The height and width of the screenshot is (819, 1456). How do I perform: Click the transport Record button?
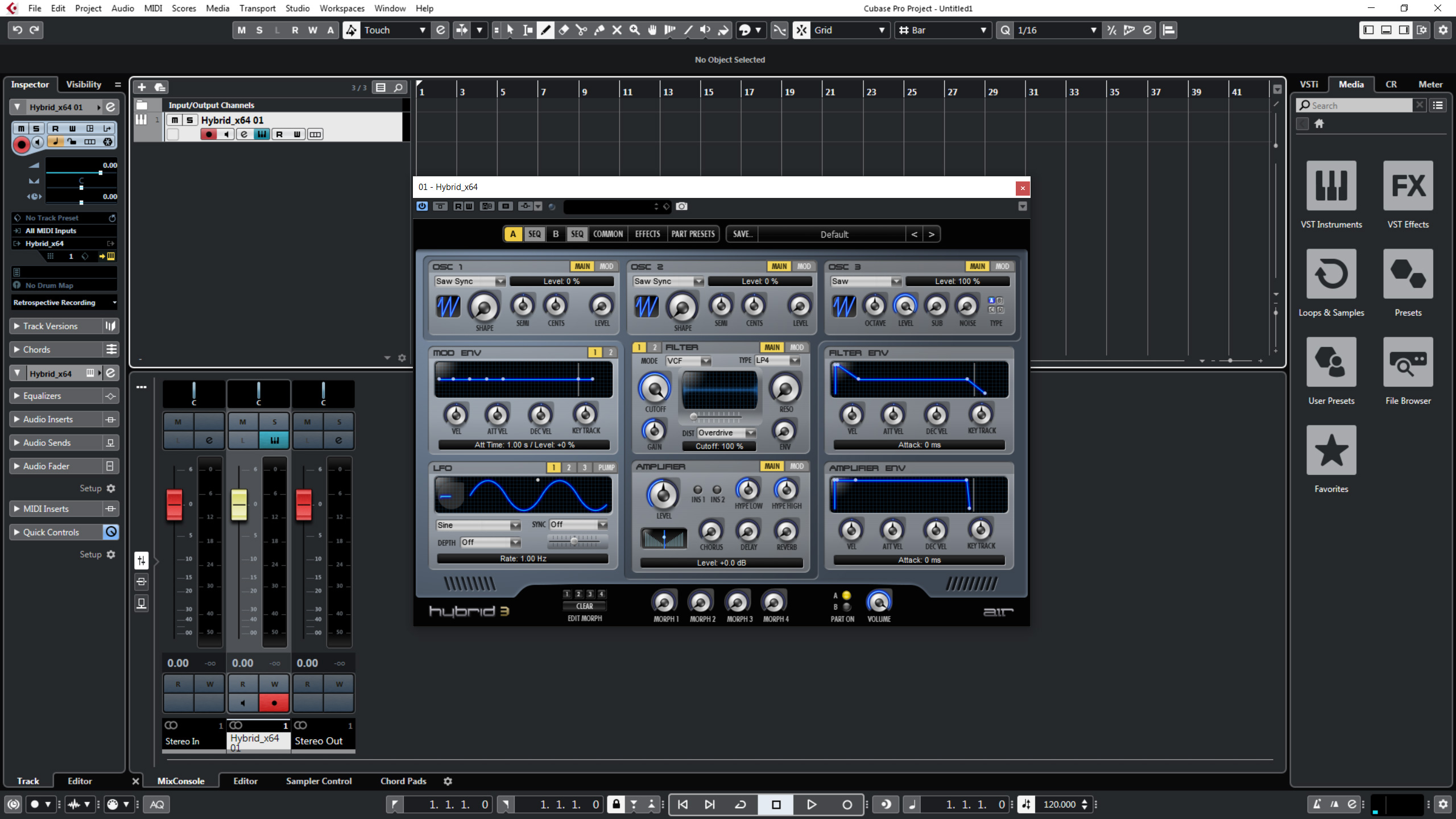pyautogui.click(x=846, y=804)
